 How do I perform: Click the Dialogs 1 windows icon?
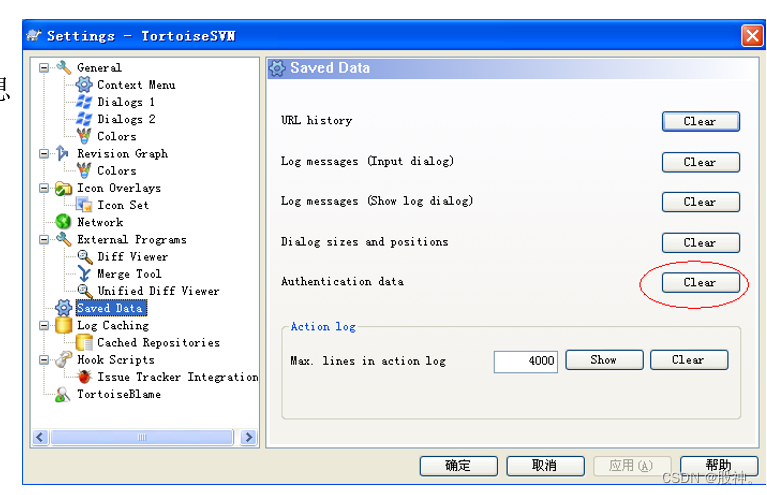point(84,102)
